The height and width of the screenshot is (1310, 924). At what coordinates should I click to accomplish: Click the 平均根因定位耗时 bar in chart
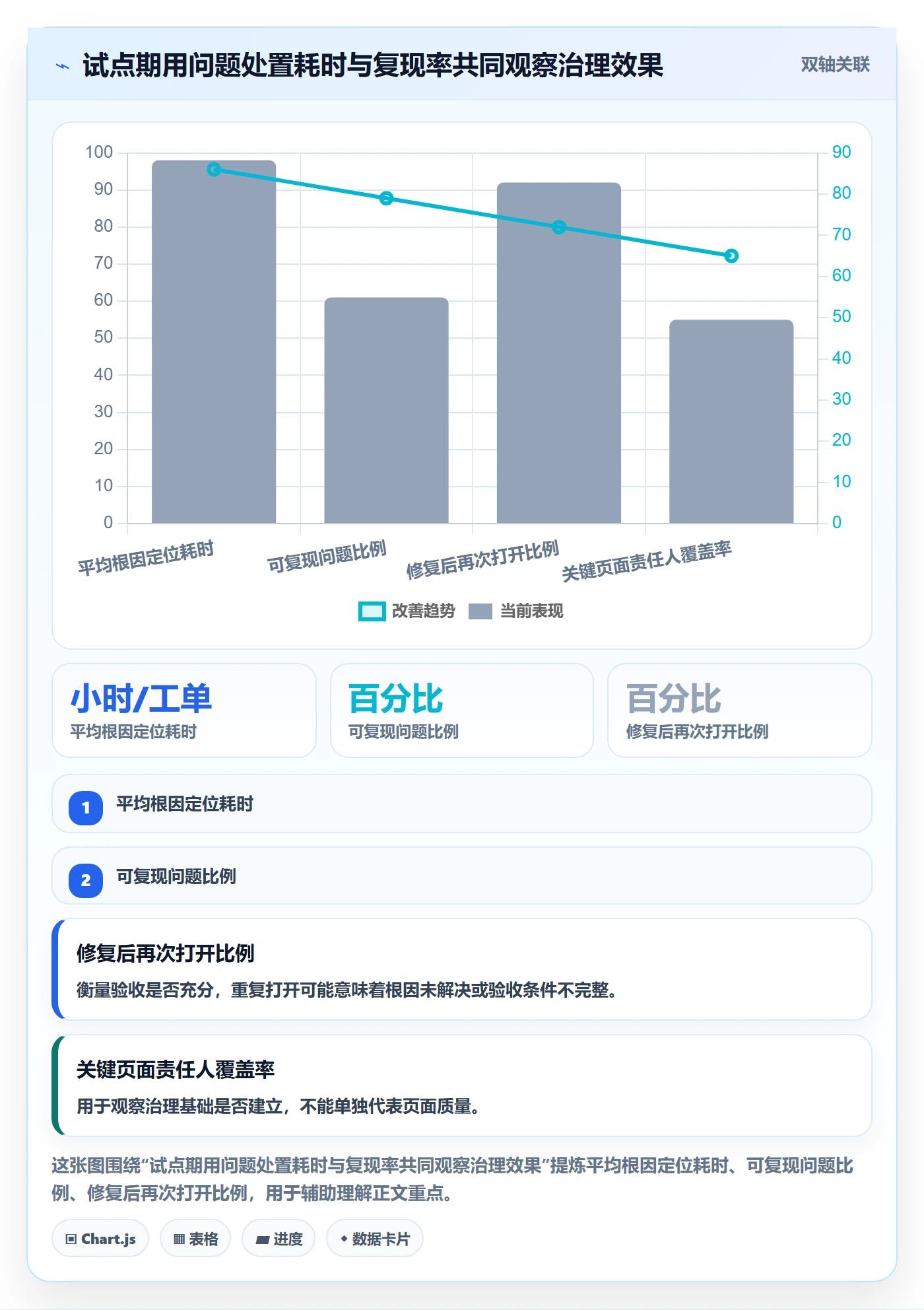pos(214,342)
